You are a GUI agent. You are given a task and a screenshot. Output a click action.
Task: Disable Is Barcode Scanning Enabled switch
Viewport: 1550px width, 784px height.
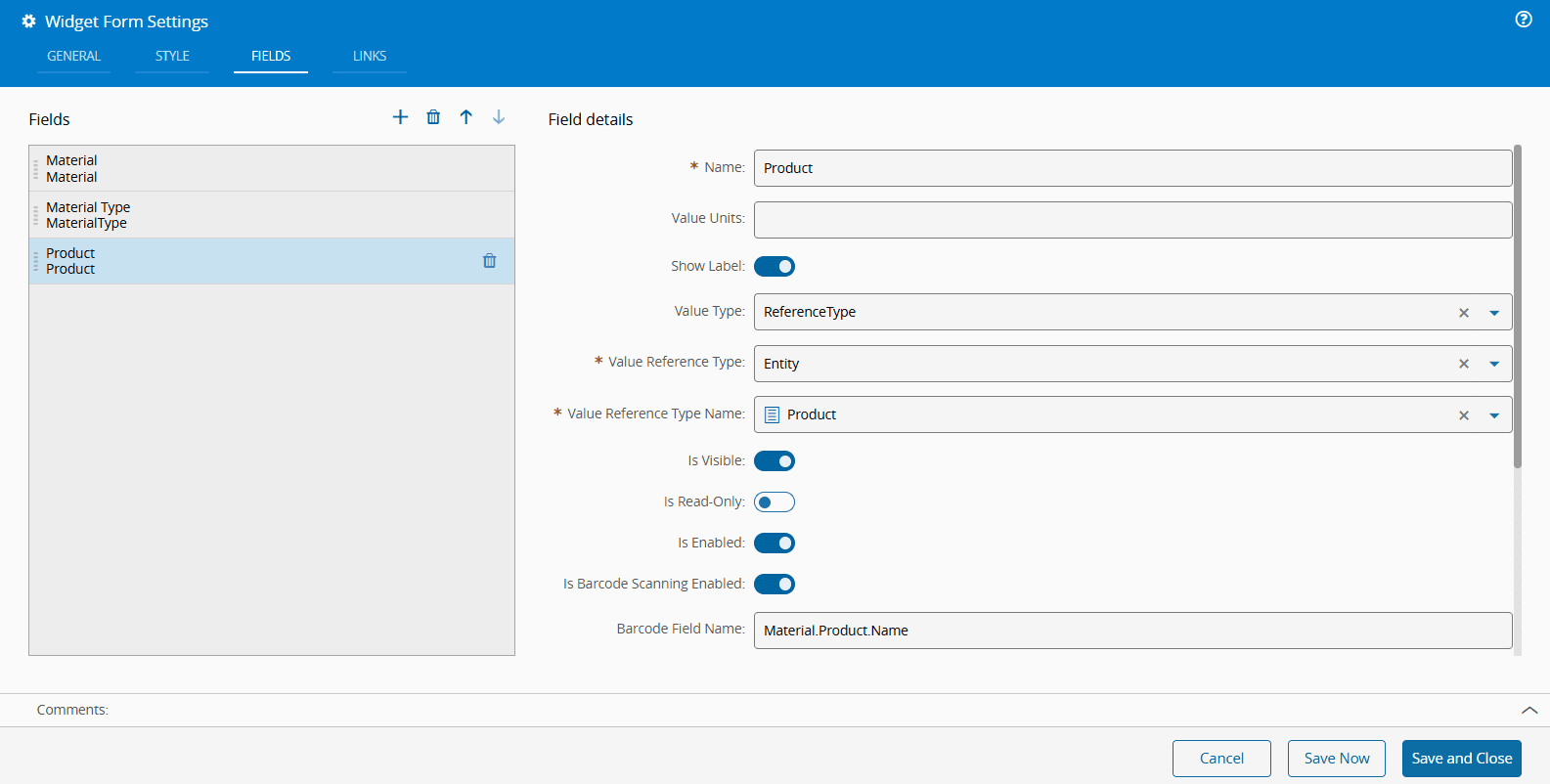775,585
